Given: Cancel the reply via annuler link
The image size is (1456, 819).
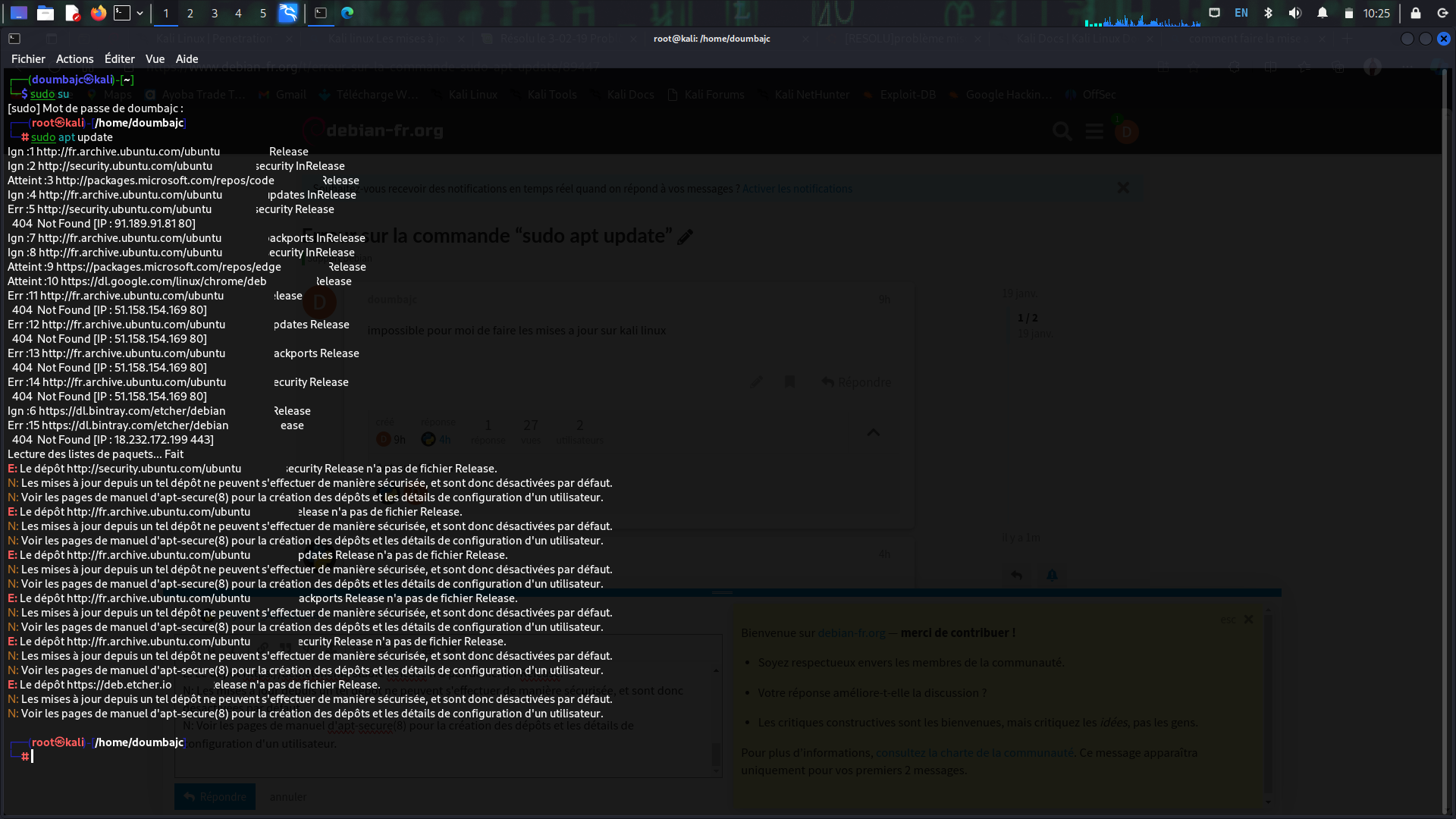Looking at the screenshot, I should (288, 797).
